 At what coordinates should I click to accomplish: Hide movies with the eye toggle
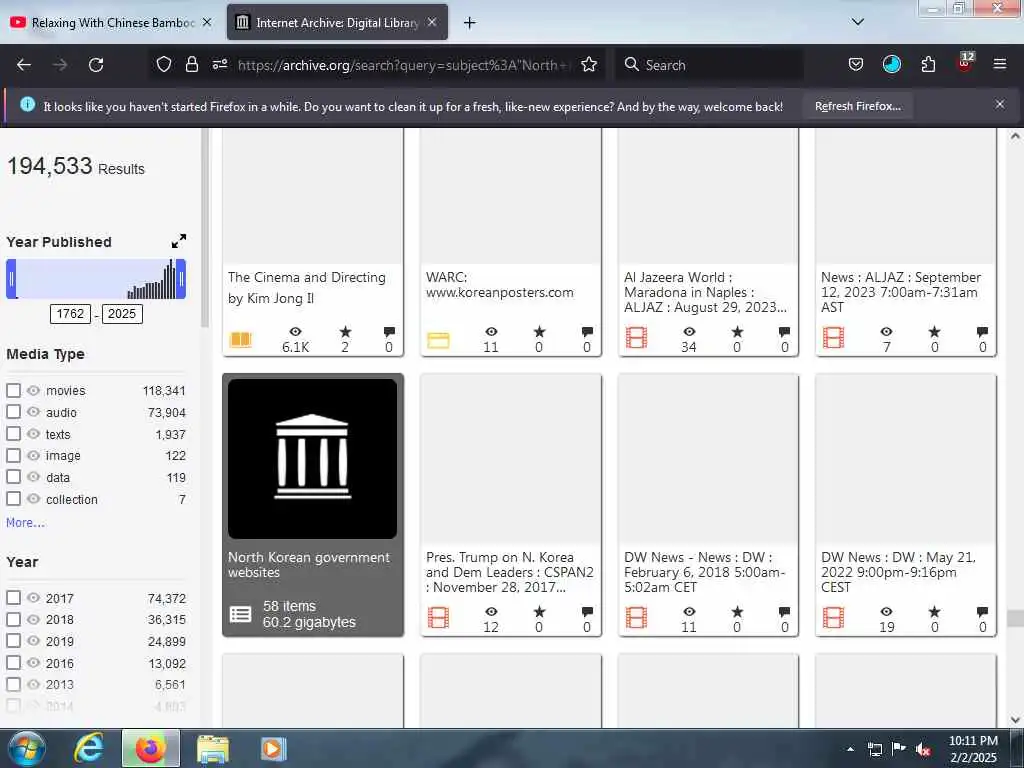point(33,391)
